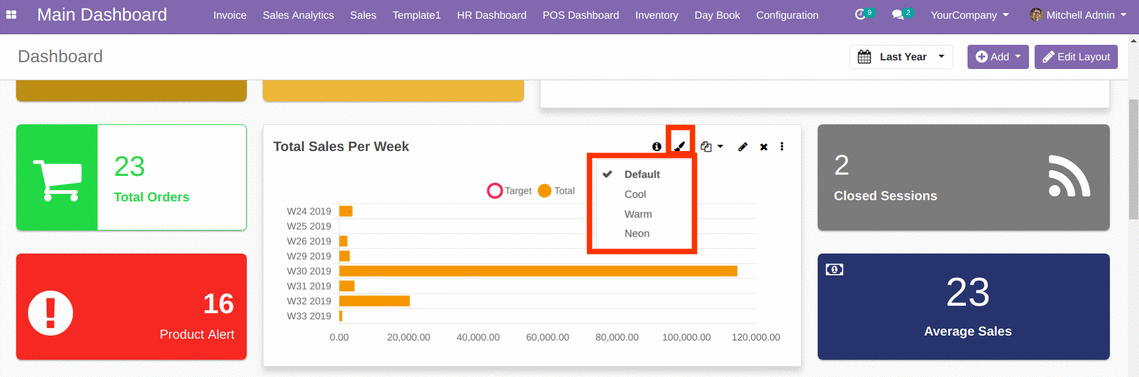Click the pencil edit icon on chart
Image resolution: width=1139 pixels, height=377 pixels.
pos(742,147)
